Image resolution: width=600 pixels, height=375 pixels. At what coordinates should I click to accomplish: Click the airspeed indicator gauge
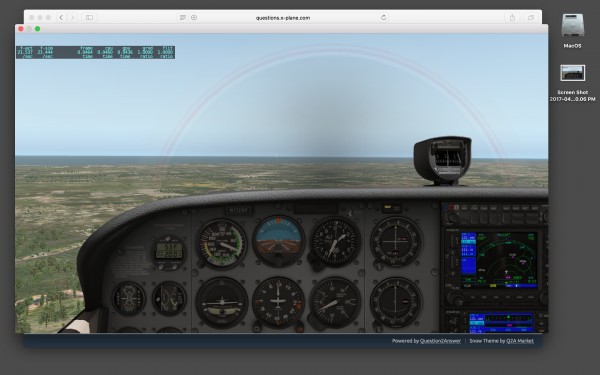[222, 243]
